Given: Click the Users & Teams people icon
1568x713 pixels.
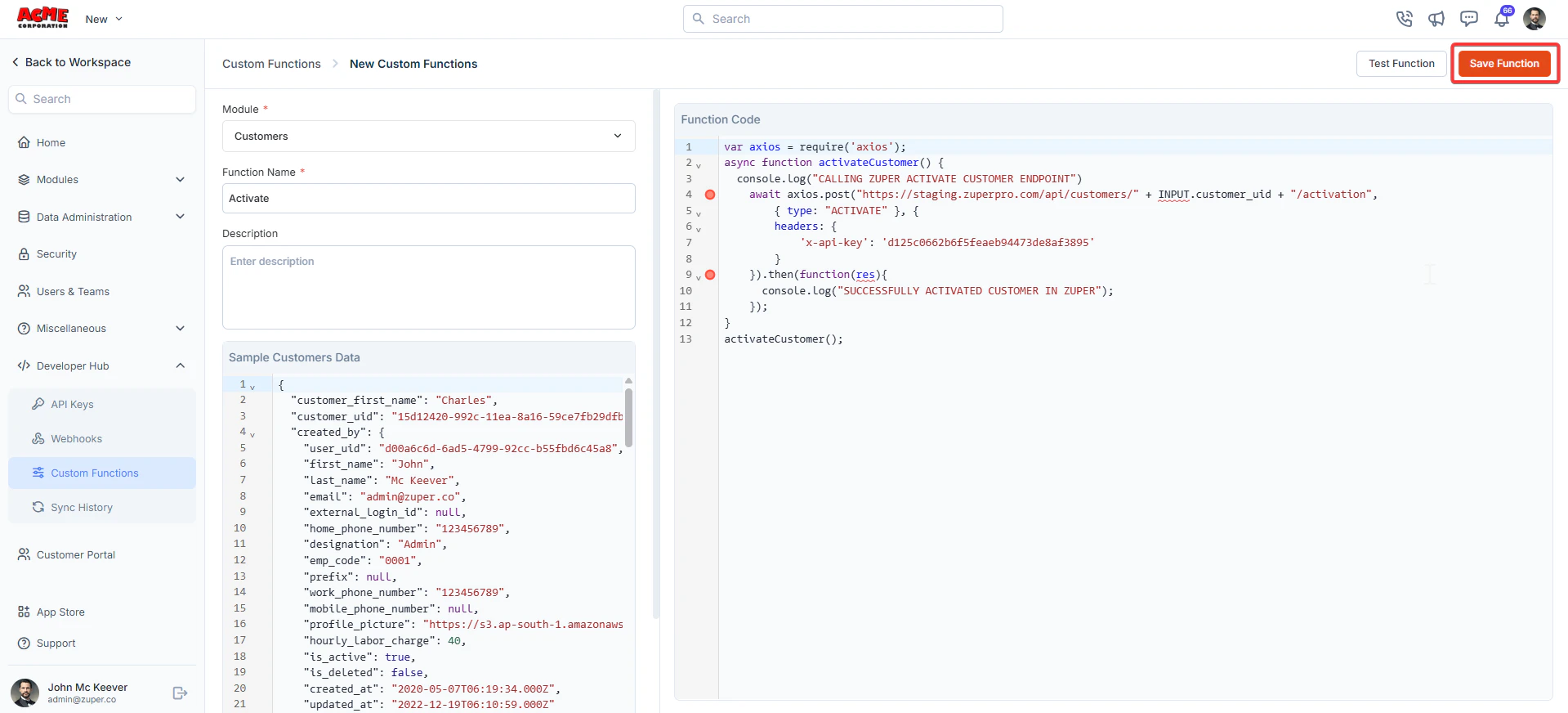Looking at the screenshot, I should click(24, 291).
